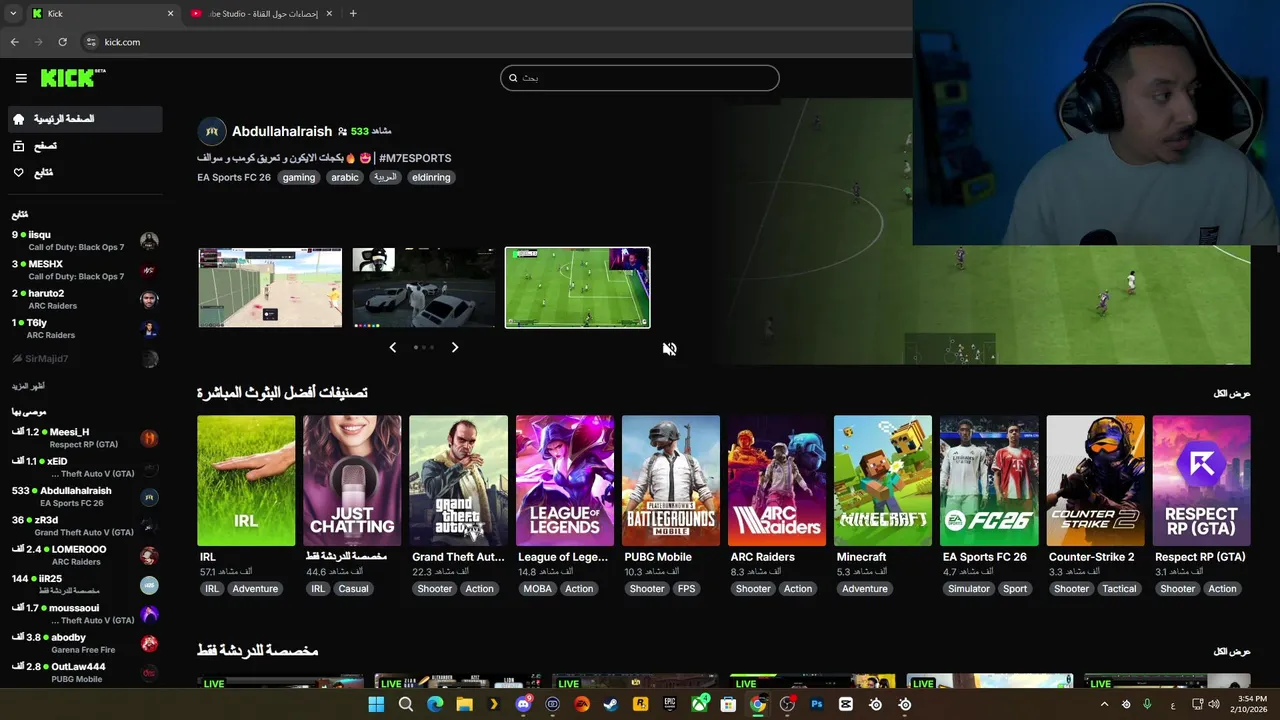This screenshot has height=720, width=1280.
Task: Open zR3d recommended channel
Action: 84,526
